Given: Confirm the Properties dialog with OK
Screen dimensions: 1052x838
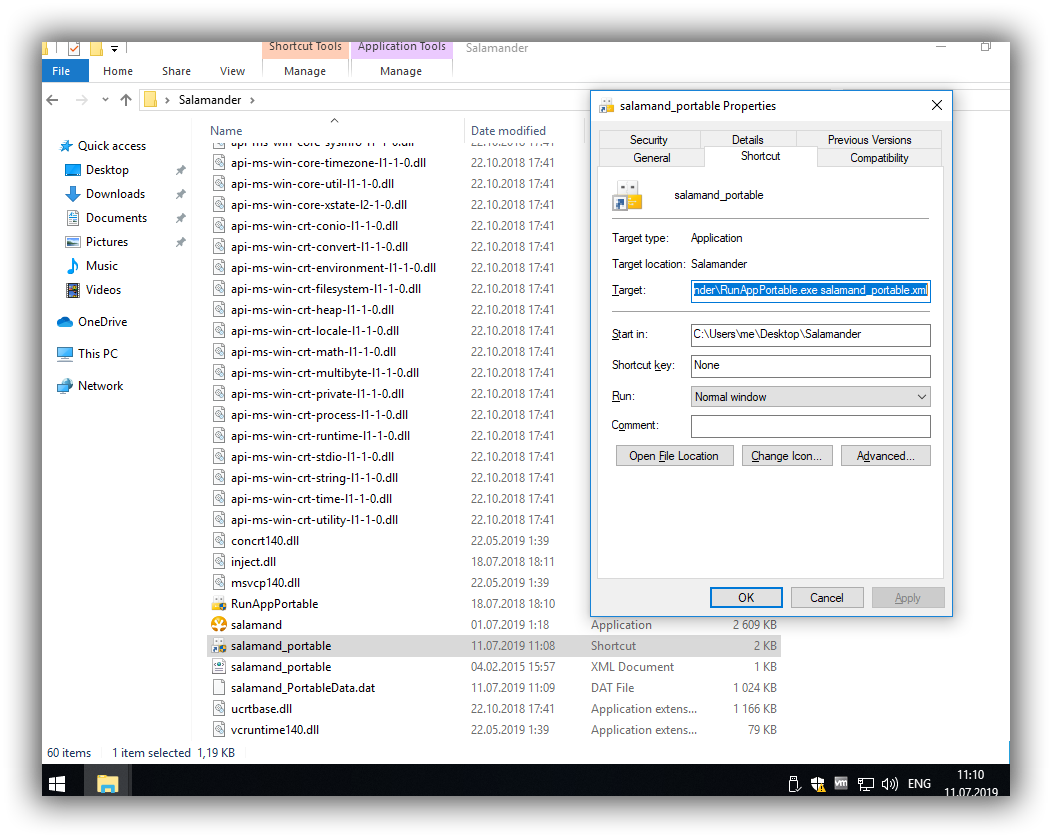Looking at the screenshot, I should click(x=746, y=598).
